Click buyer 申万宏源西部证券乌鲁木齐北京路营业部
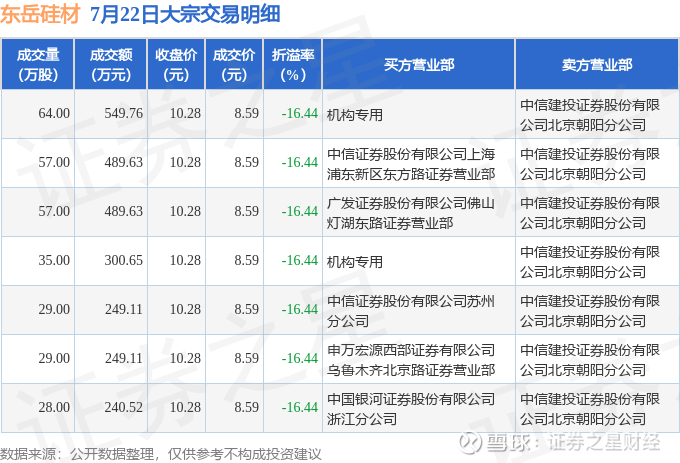Image resolution: width=680 pixels, height=463 pixels. point(411,360)
